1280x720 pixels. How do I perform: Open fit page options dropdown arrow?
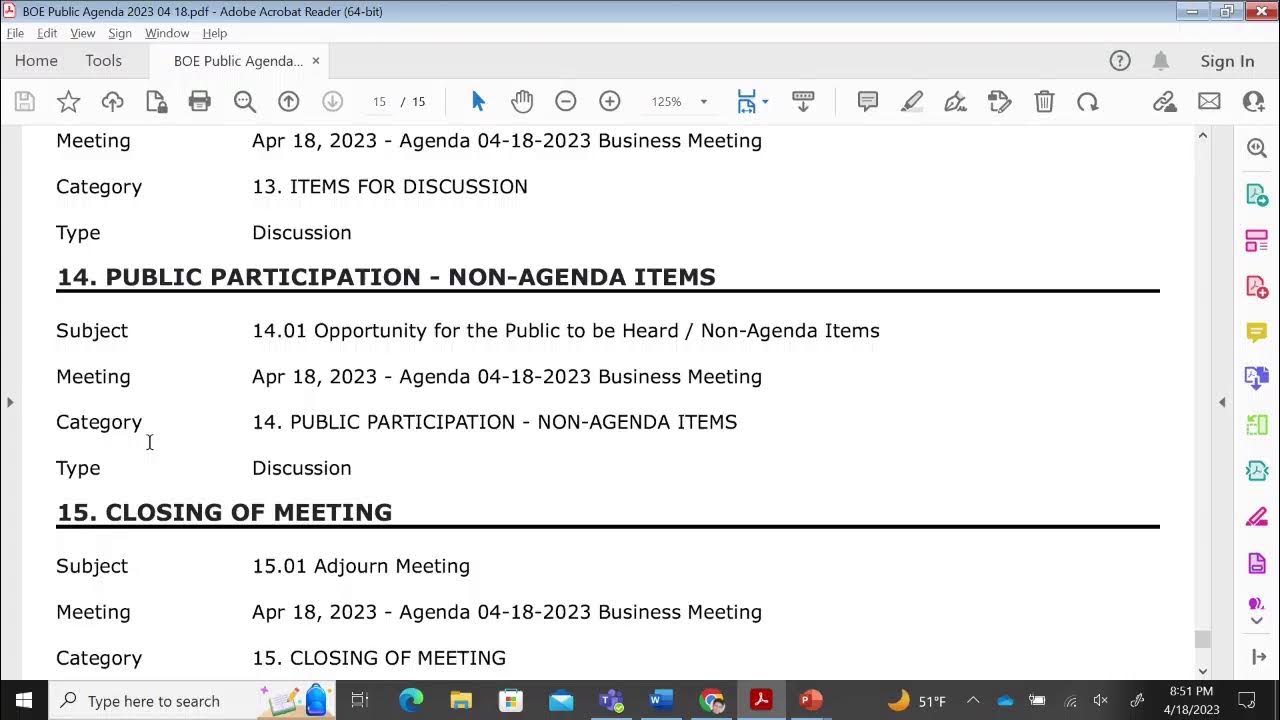pyautogui.click(x=765, y=101)
